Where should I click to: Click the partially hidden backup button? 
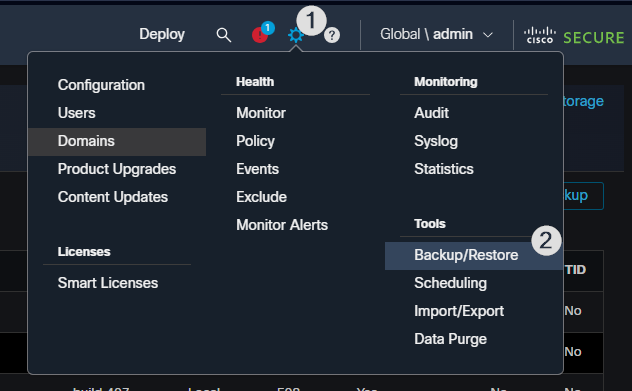tap(584, 196)
